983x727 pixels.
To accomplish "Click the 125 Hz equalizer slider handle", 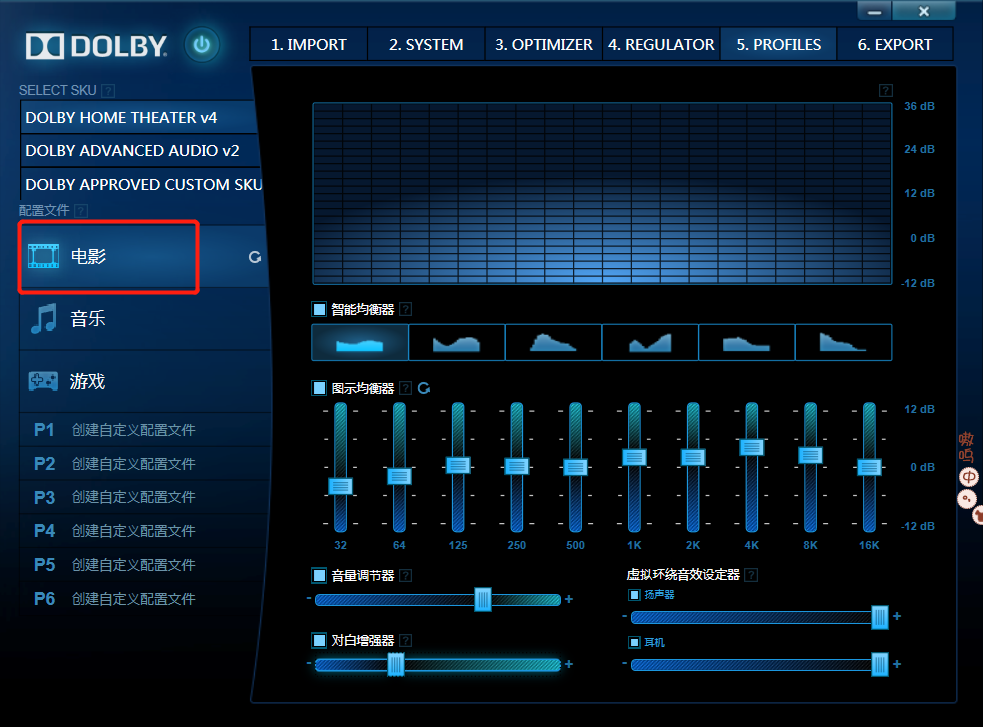I will pos(458,465).
